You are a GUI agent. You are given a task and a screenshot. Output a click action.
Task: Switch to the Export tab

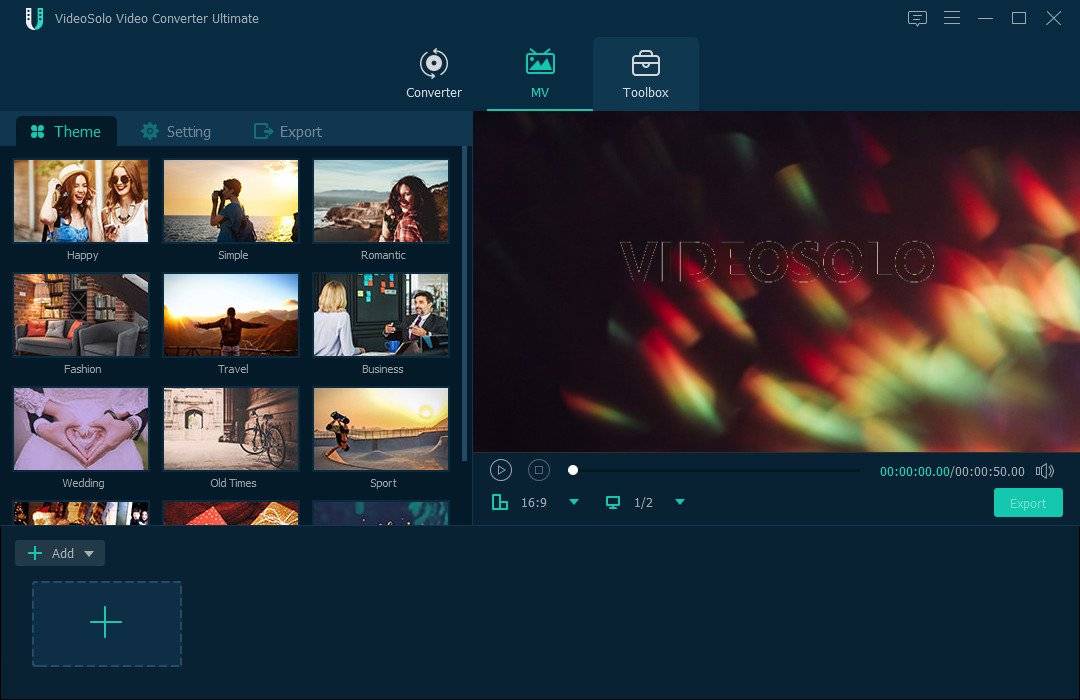tap(288, 132)
